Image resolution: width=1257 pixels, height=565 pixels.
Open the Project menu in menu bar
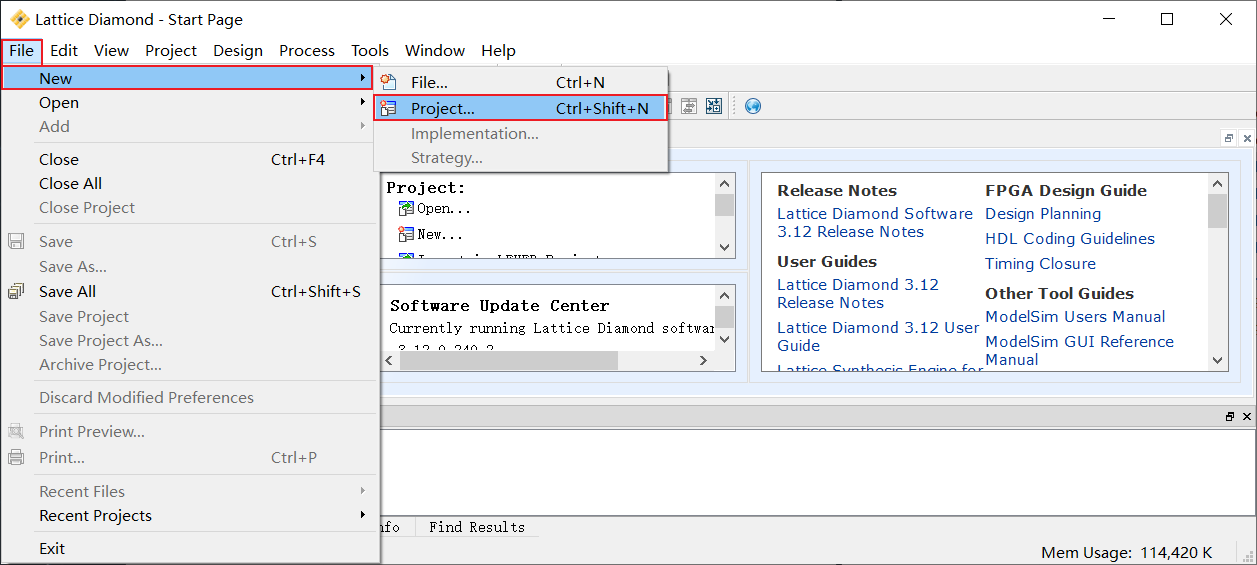pyautogui.click(x=171, y=50)
